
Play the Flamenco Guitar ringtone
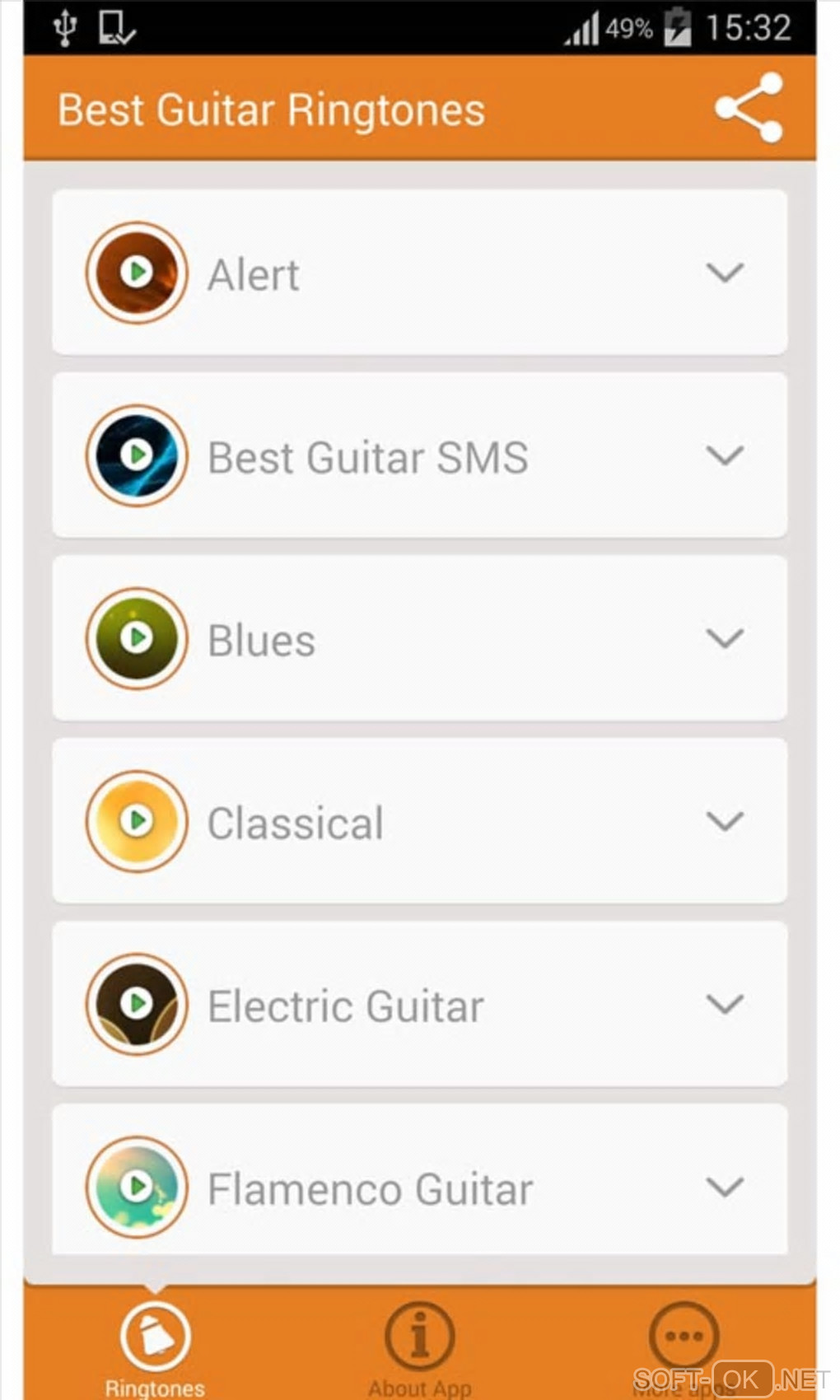click(x=137, y=1187)
